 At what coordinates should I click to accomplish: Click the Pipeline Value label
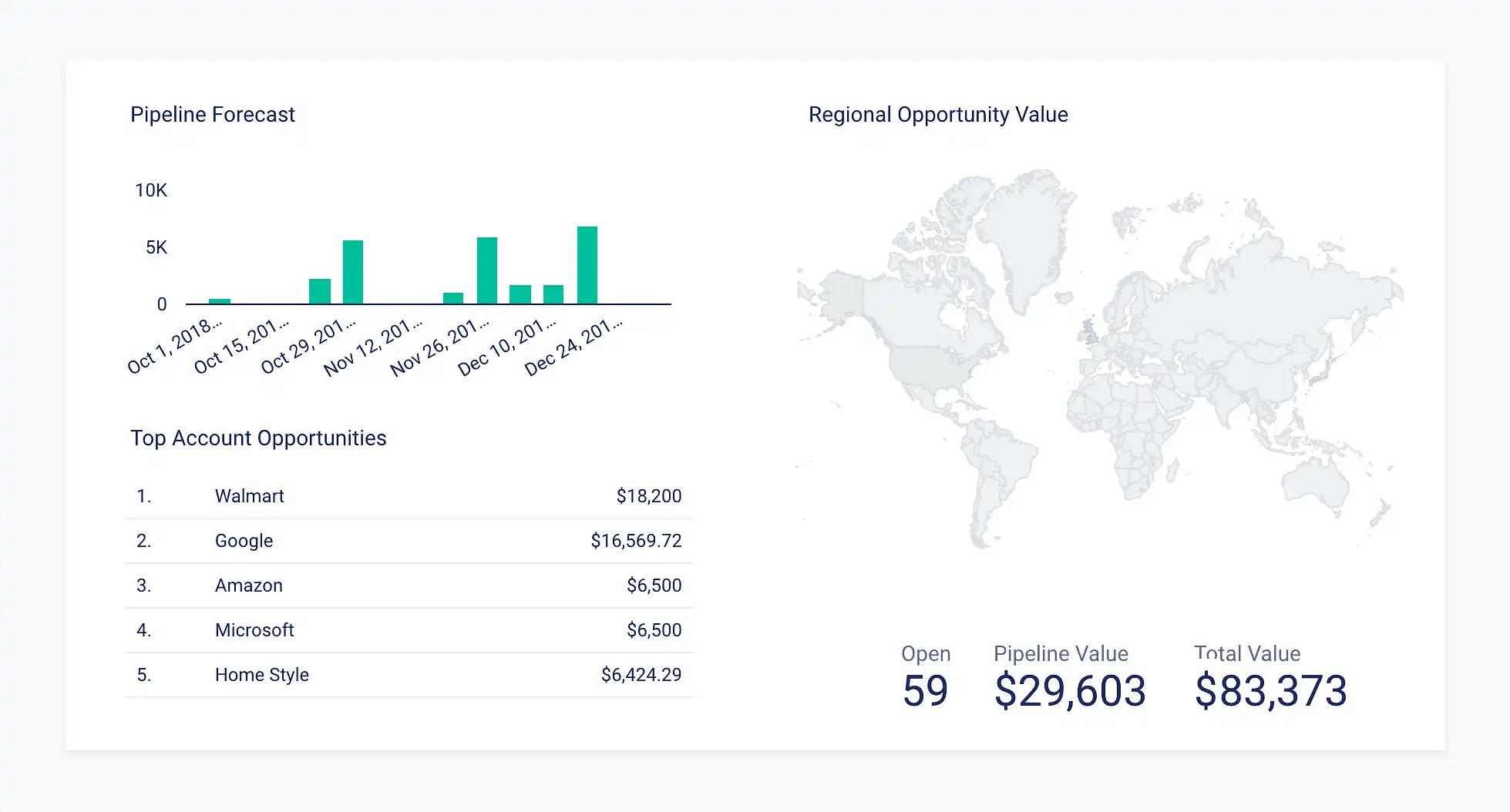pos(1061,654)
